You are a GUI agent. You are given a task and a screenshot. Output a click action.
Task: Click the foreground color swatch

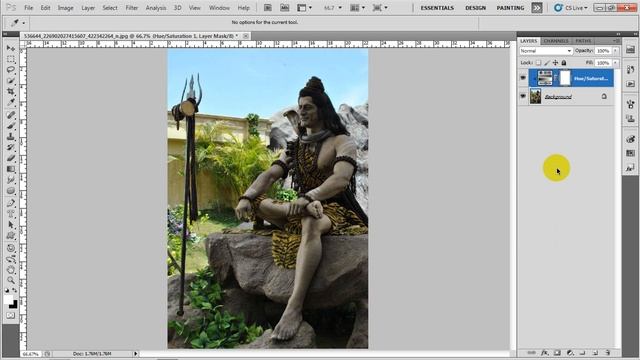pyautogui.click(x=8, y=300)
